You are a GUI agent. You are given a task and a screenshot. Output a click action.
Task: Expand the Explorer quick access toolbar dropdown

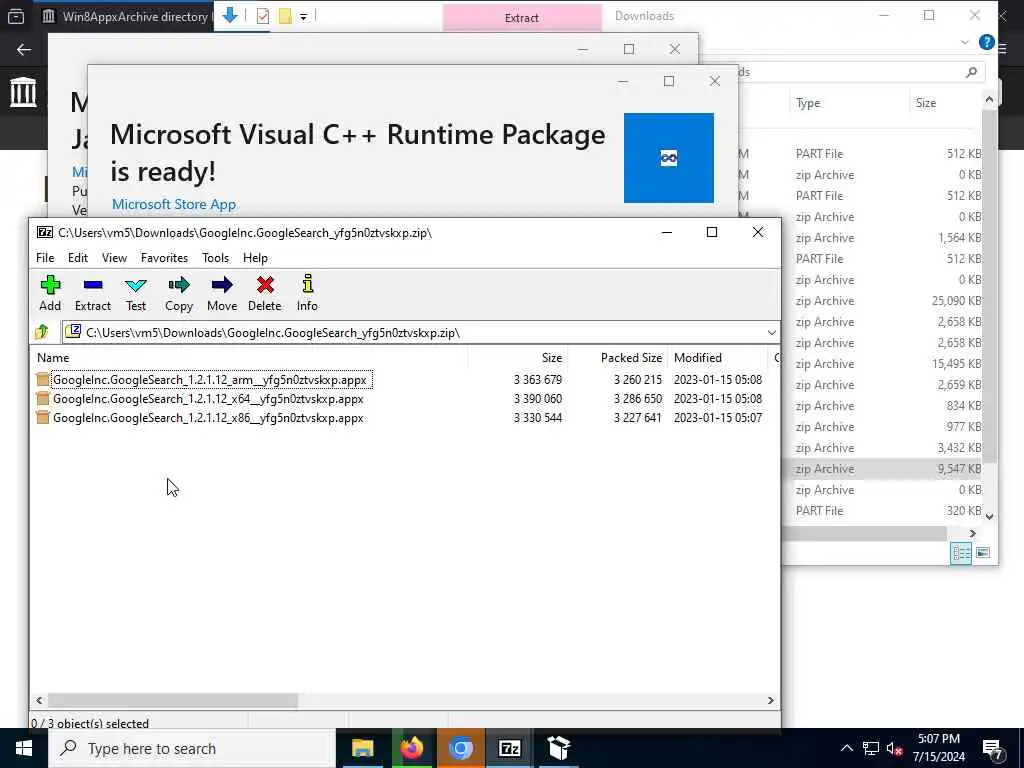[304, 17]
